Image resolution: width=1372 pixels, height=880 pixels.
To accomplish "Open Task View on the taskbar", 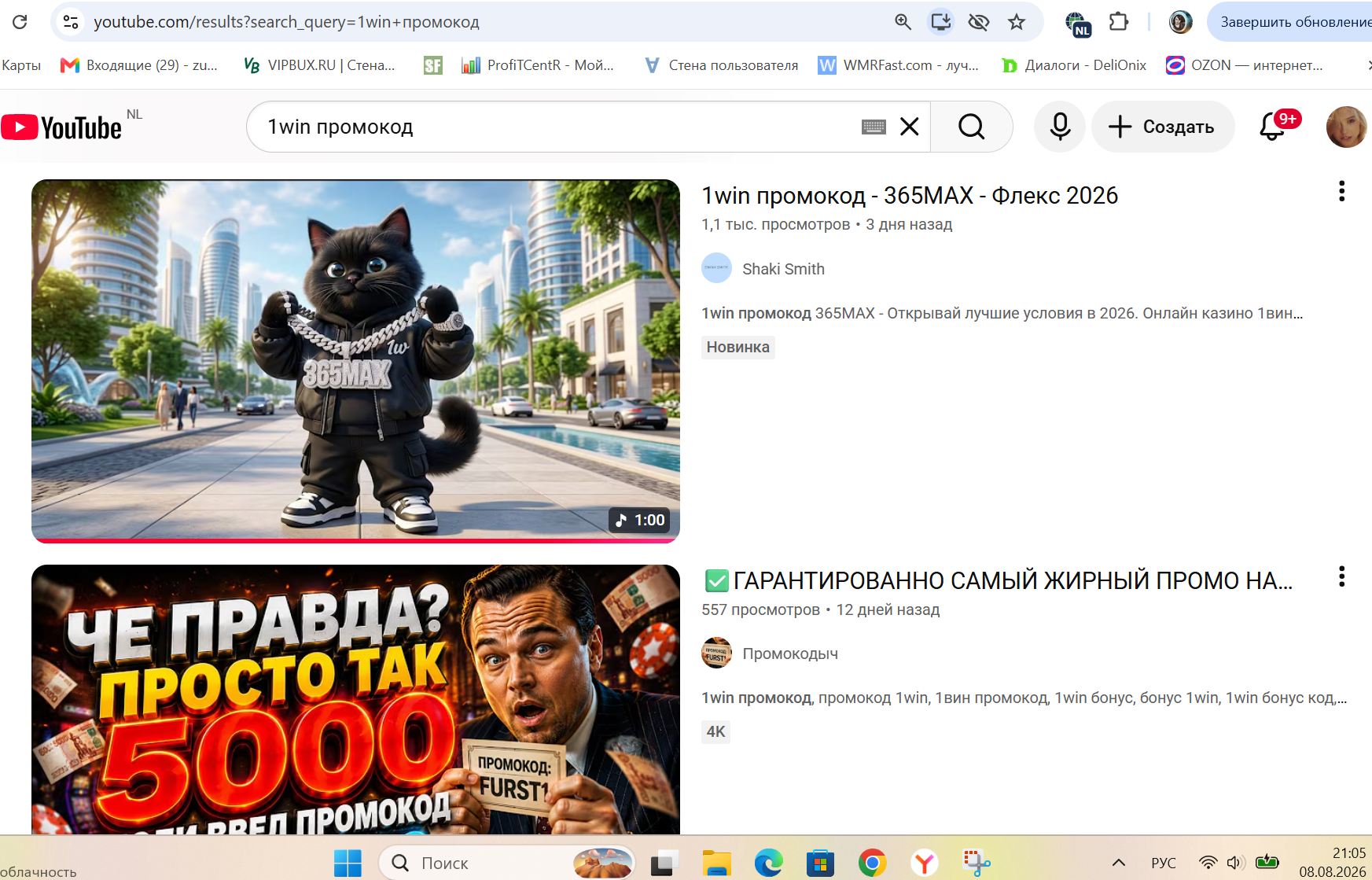I will pos(664,863).
